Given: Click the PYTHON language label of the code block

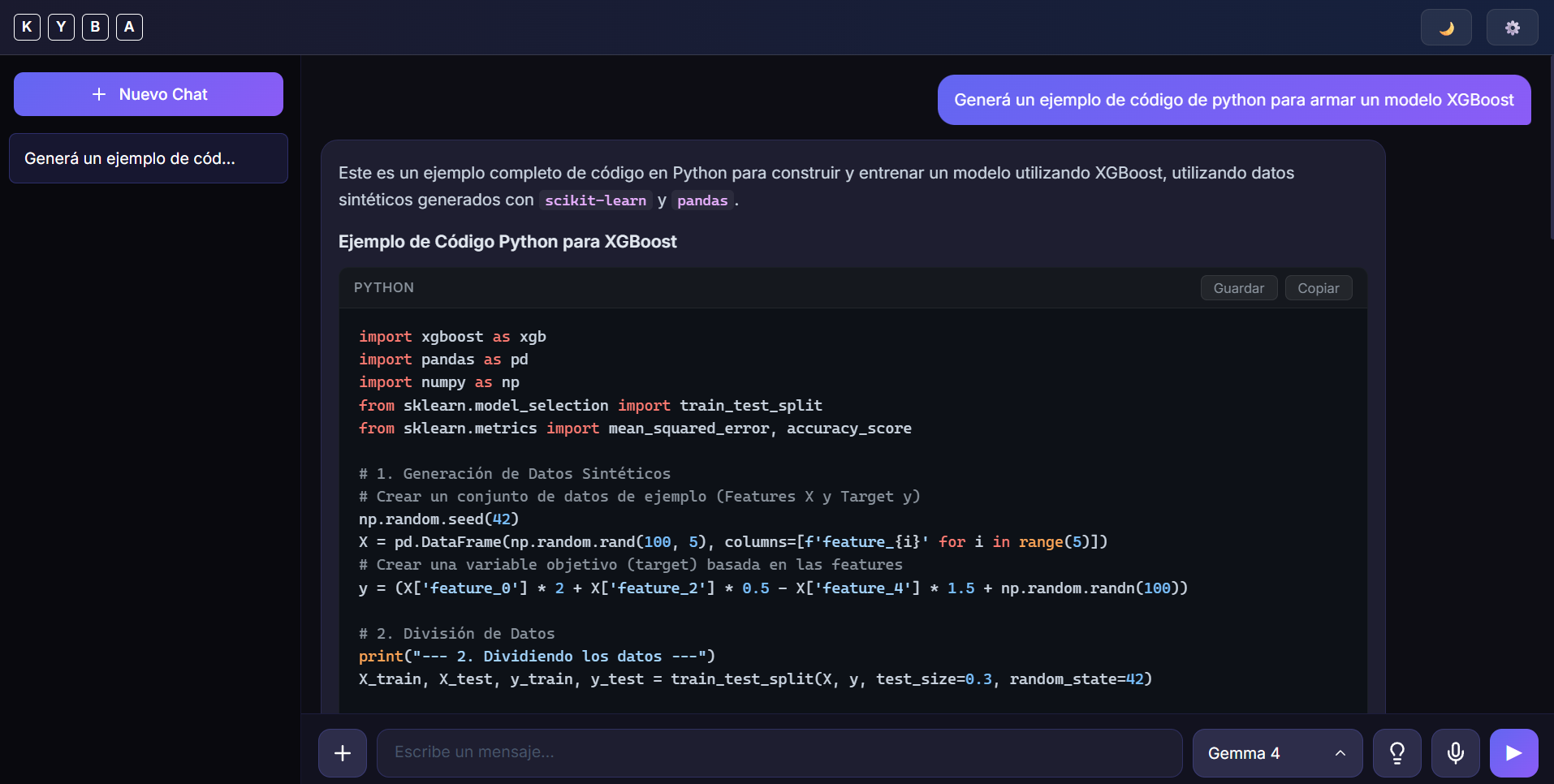Looking at the screenshot, I should click(384, 287).
